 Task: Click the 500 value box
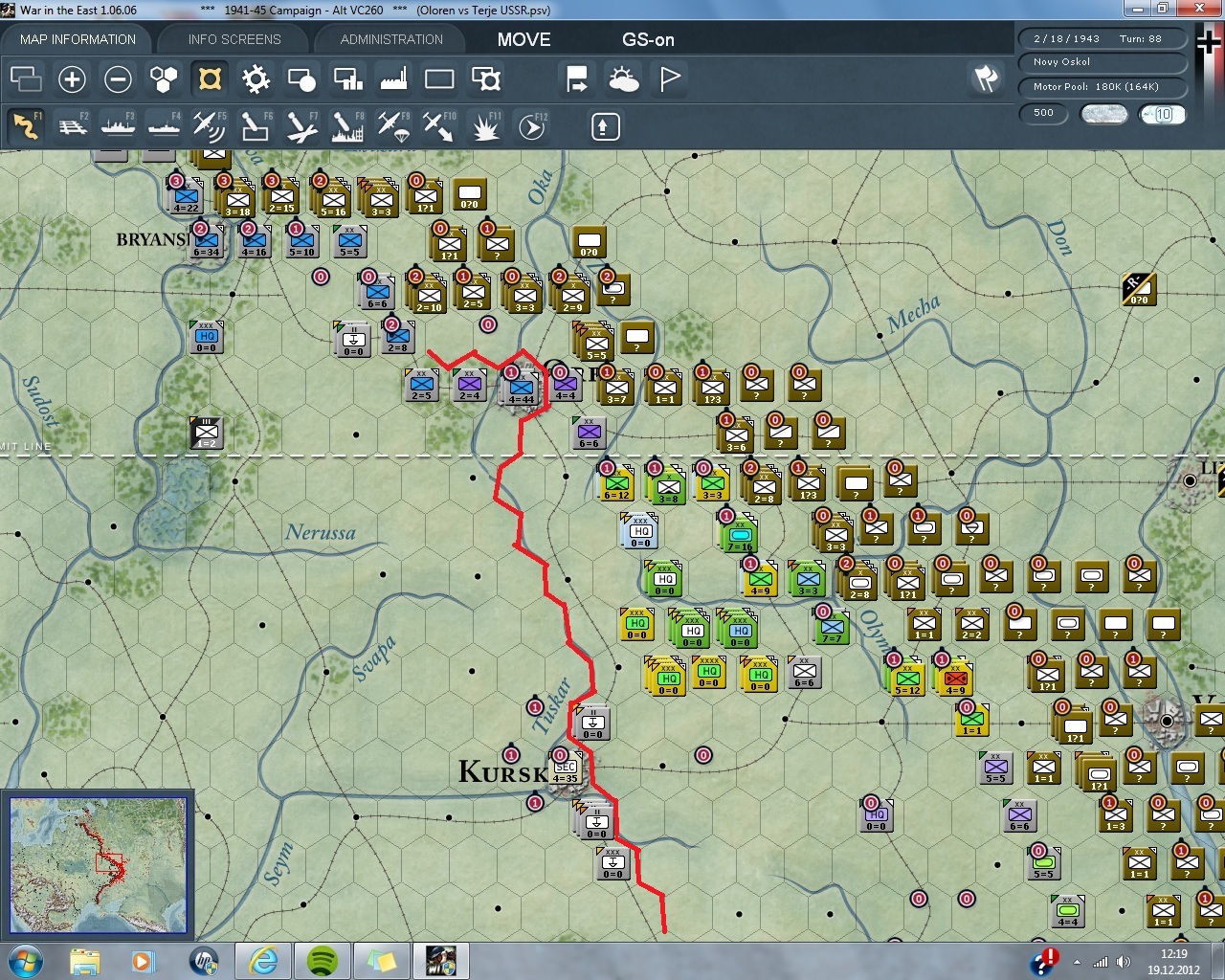[1043, 113]
